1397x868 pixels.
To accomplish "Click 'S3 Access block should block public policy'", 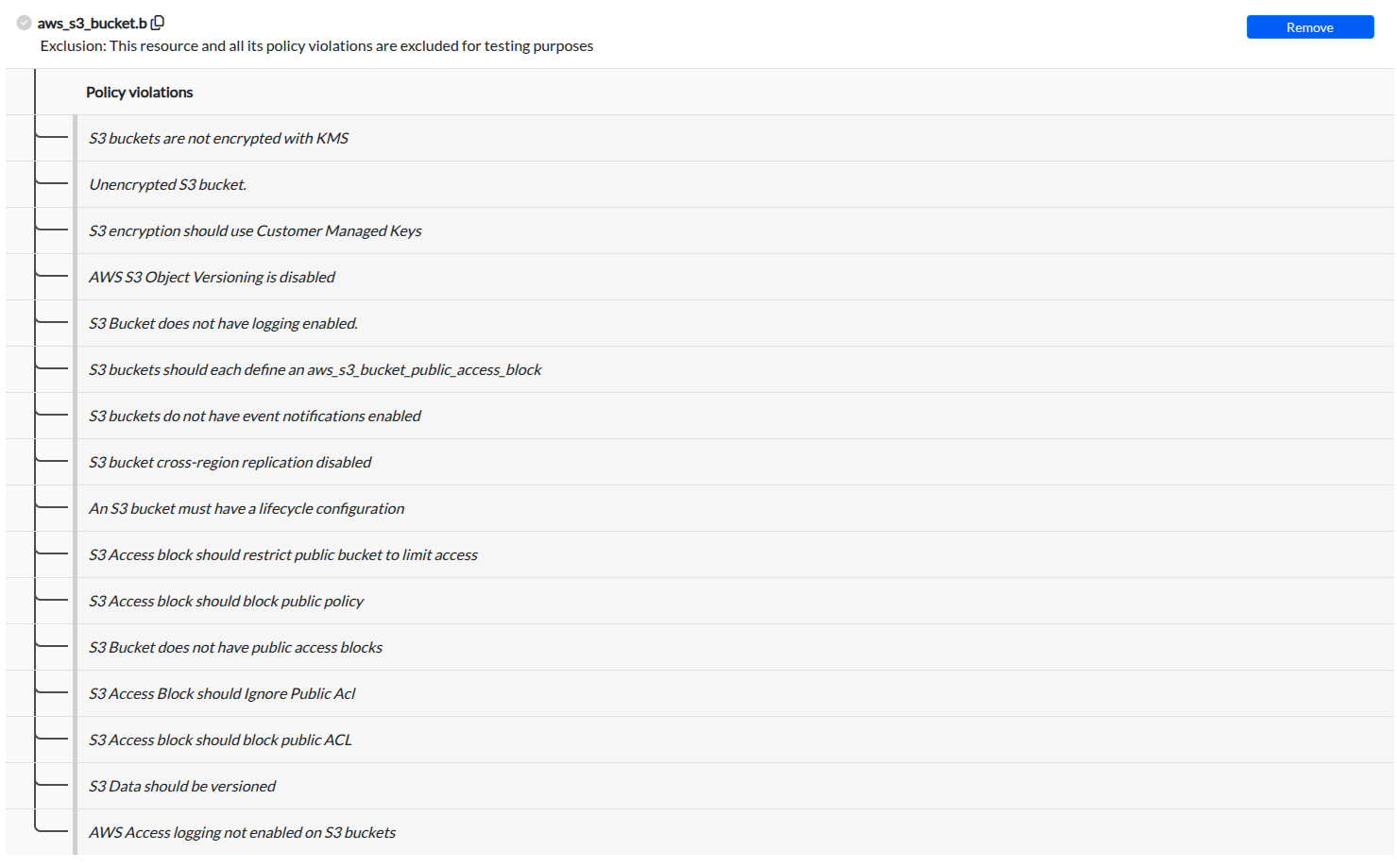I will click(x=226, y=602).
